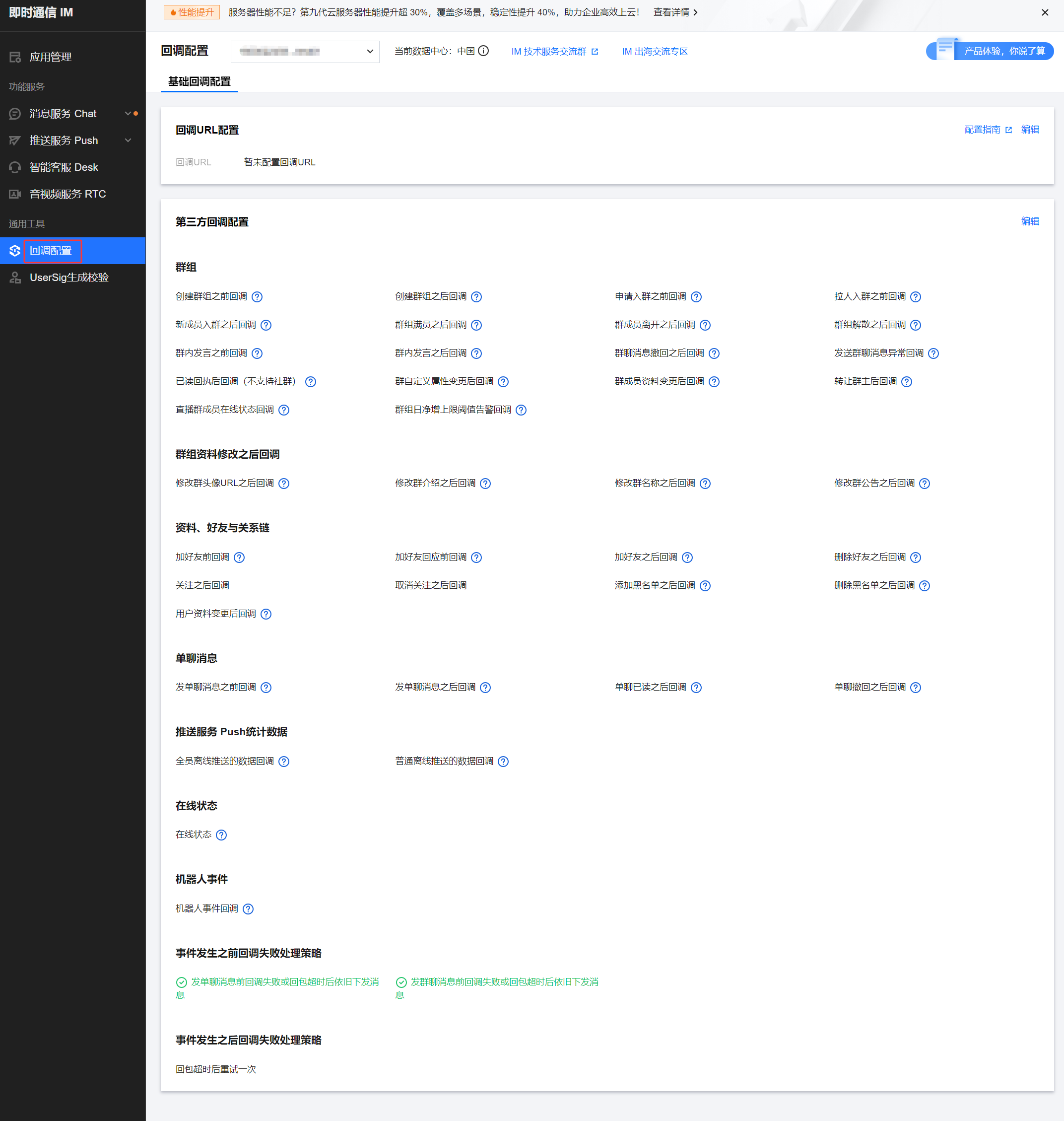Click 产品体验，你说了算 feedback button

(1003, 51)
